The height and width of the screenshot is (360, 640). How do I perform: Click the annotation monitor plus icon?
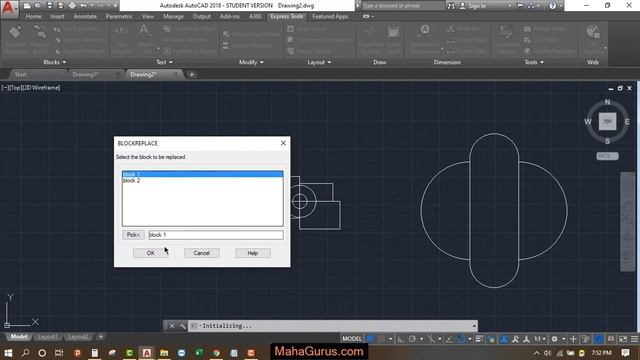[573, 339]
